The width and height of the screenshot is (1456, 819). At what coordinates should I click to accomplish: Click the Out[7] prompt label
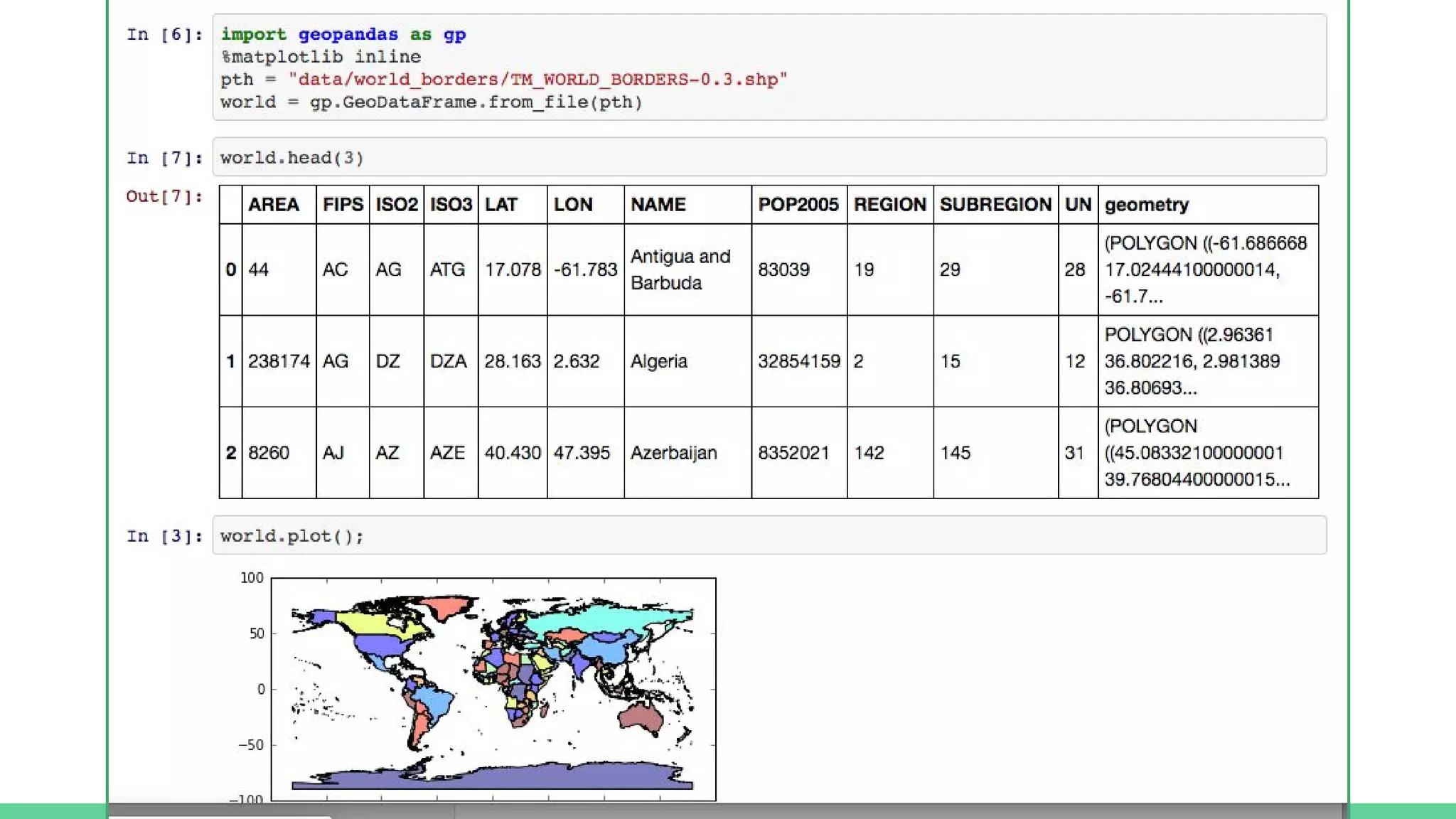(x=164, y=196)
